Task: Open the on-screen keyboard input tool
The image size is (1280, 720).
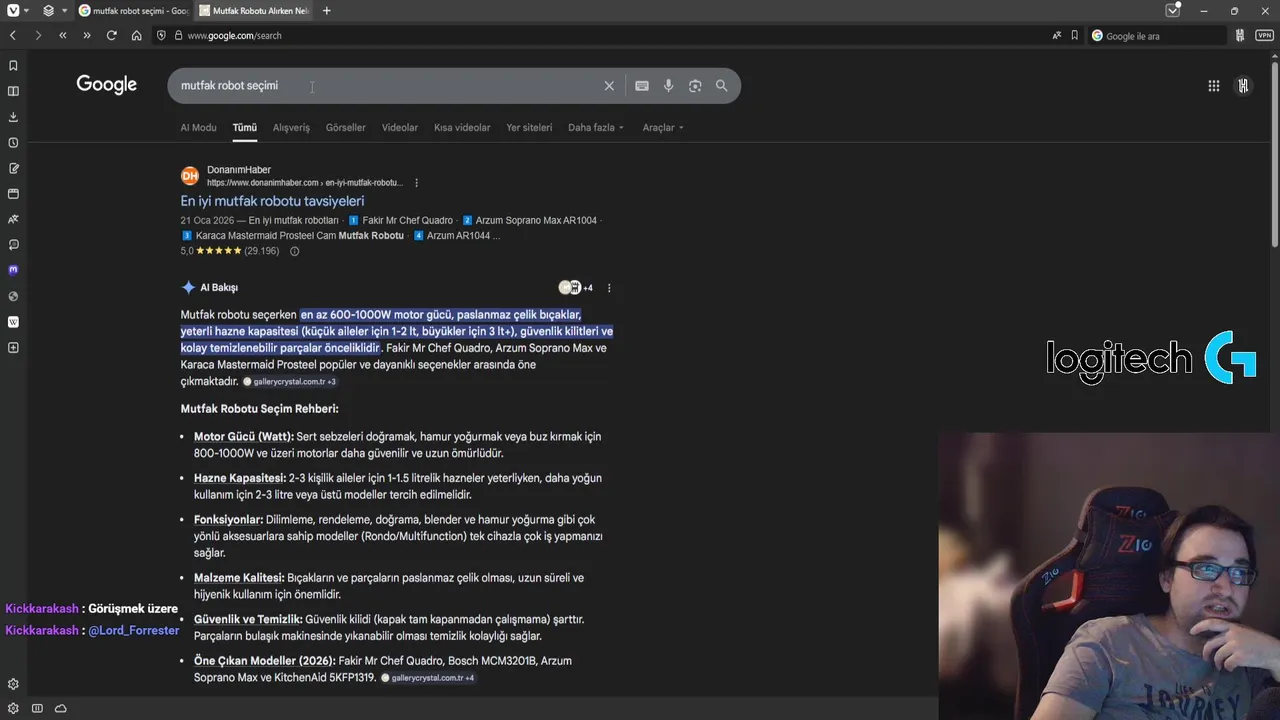Action: [x=642, y=86]
